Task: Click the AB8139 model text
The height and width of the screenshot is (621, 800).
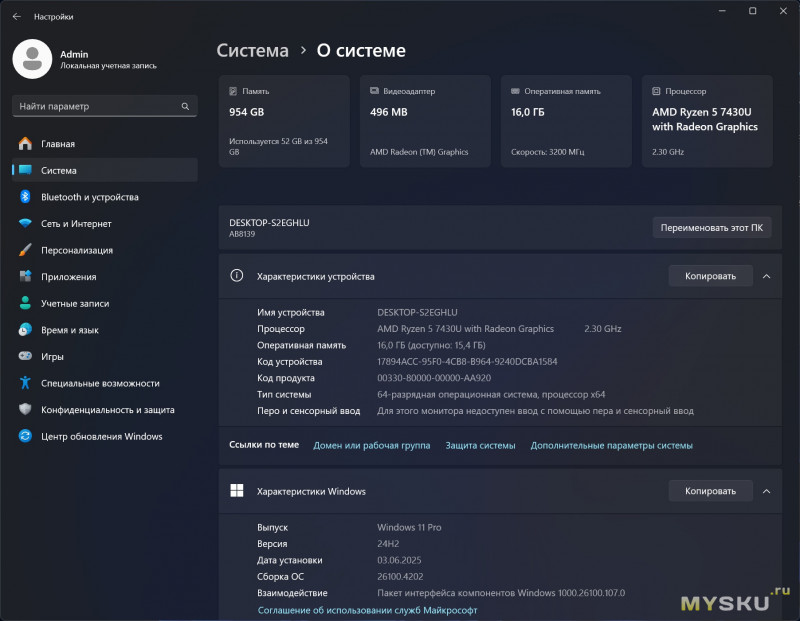Action: 242,234
